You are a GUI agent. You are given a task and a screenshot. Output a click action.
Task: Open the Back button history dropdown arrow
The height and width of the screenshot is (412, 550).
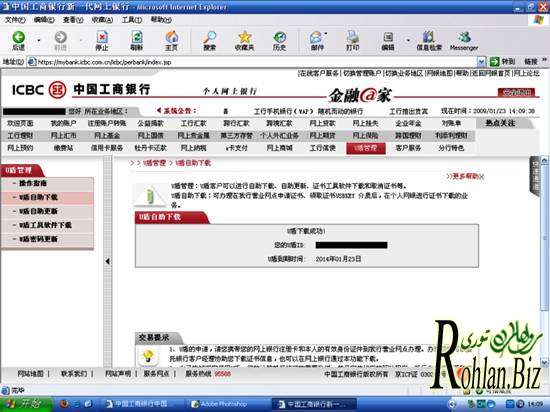(x=39, y=40)
